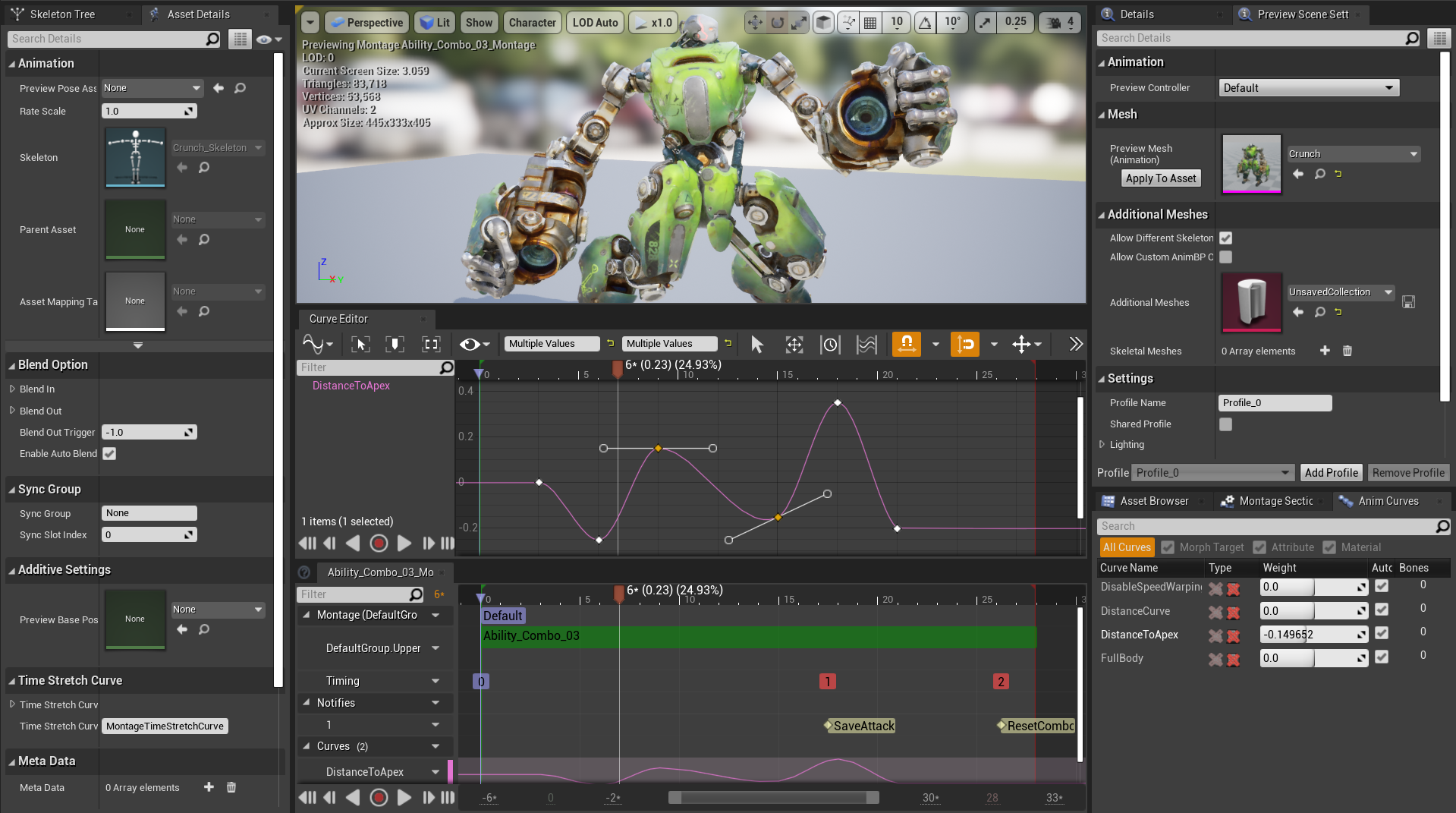Play the montage timeline forward

404,797
